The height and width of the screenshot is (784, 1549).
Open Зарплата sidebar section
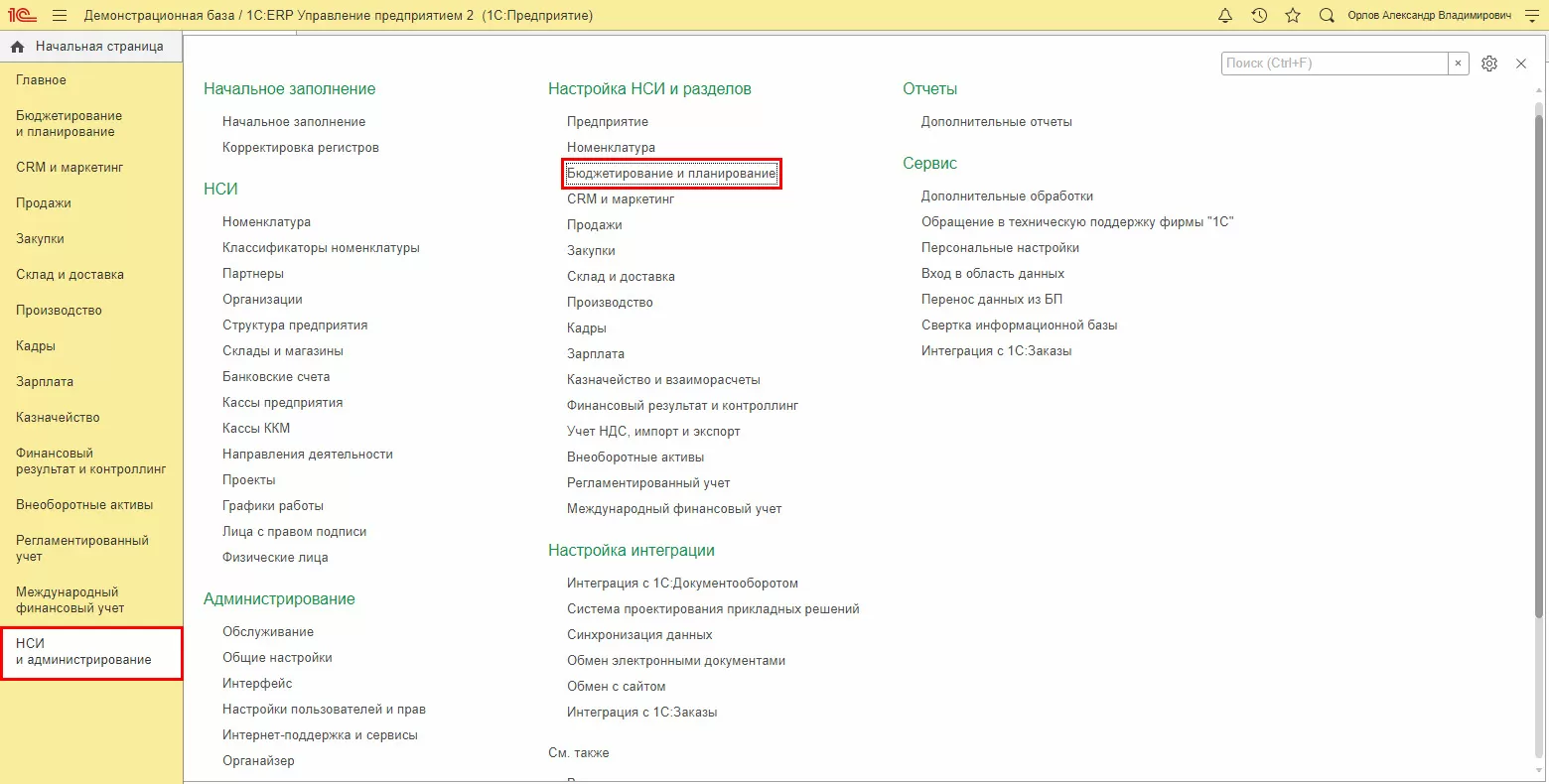(45, 382)
